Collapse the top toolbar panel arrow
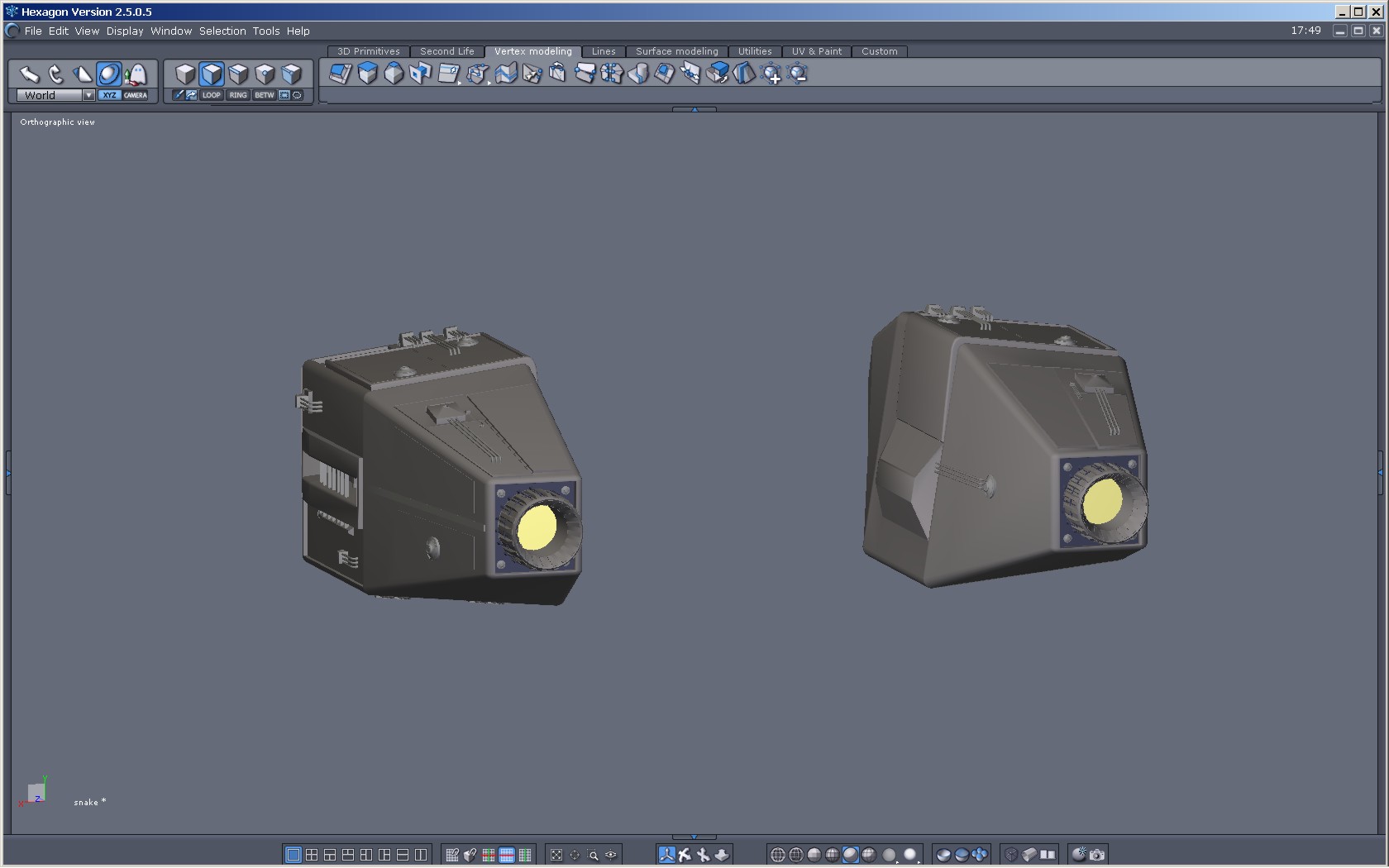Screen dimensions: 1389x868 point(694,109)
